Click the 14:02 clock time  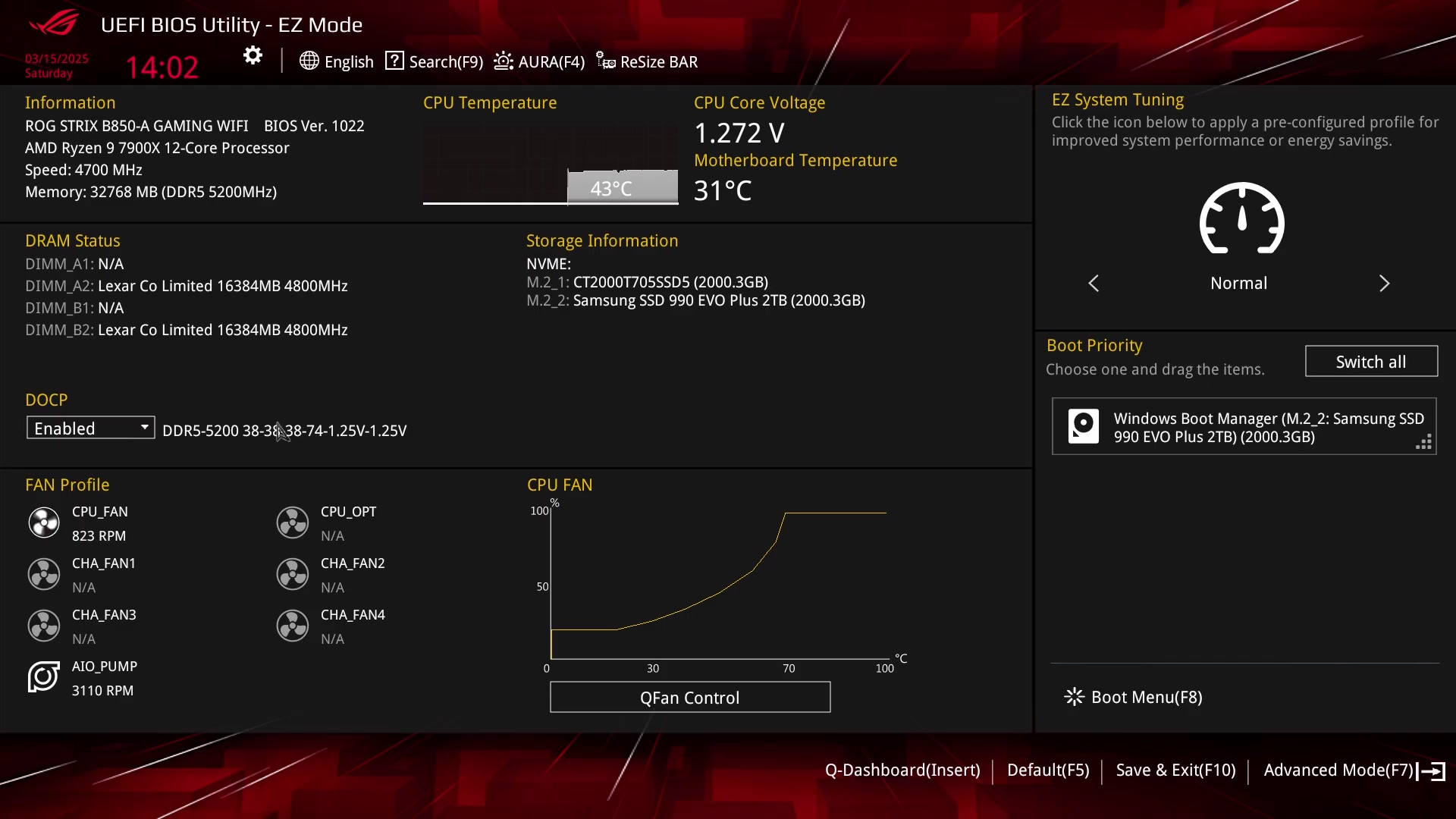pos(162,67)
